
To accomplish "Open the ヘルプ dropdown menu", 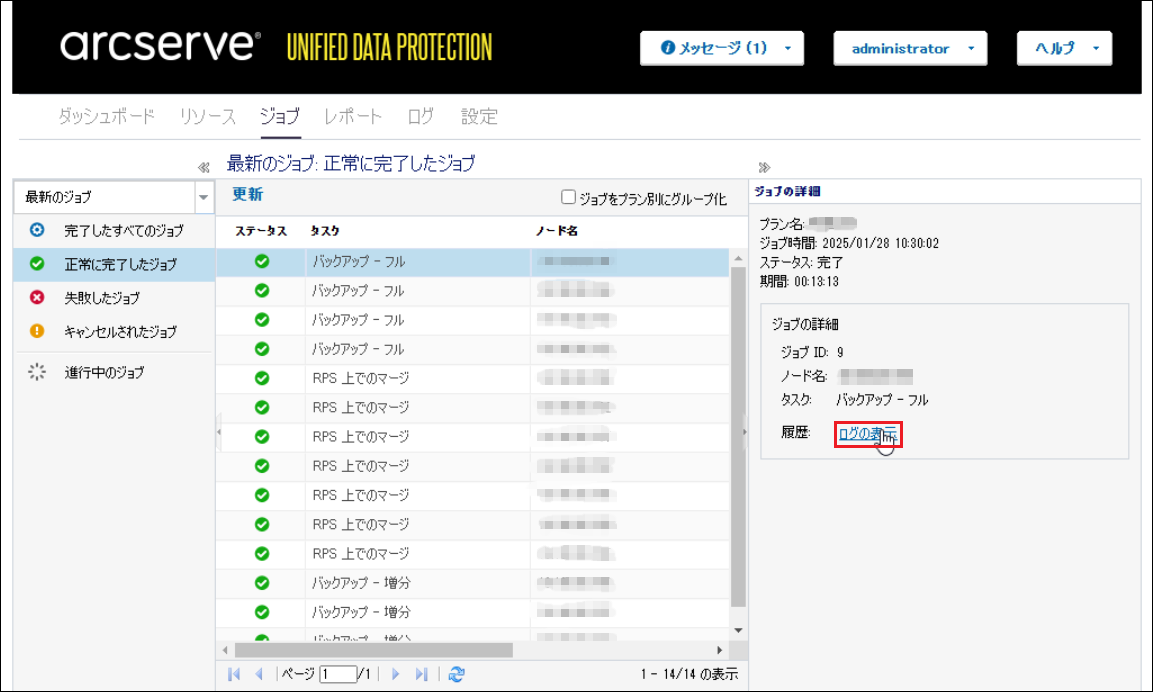I will [x=1064, y=49].
